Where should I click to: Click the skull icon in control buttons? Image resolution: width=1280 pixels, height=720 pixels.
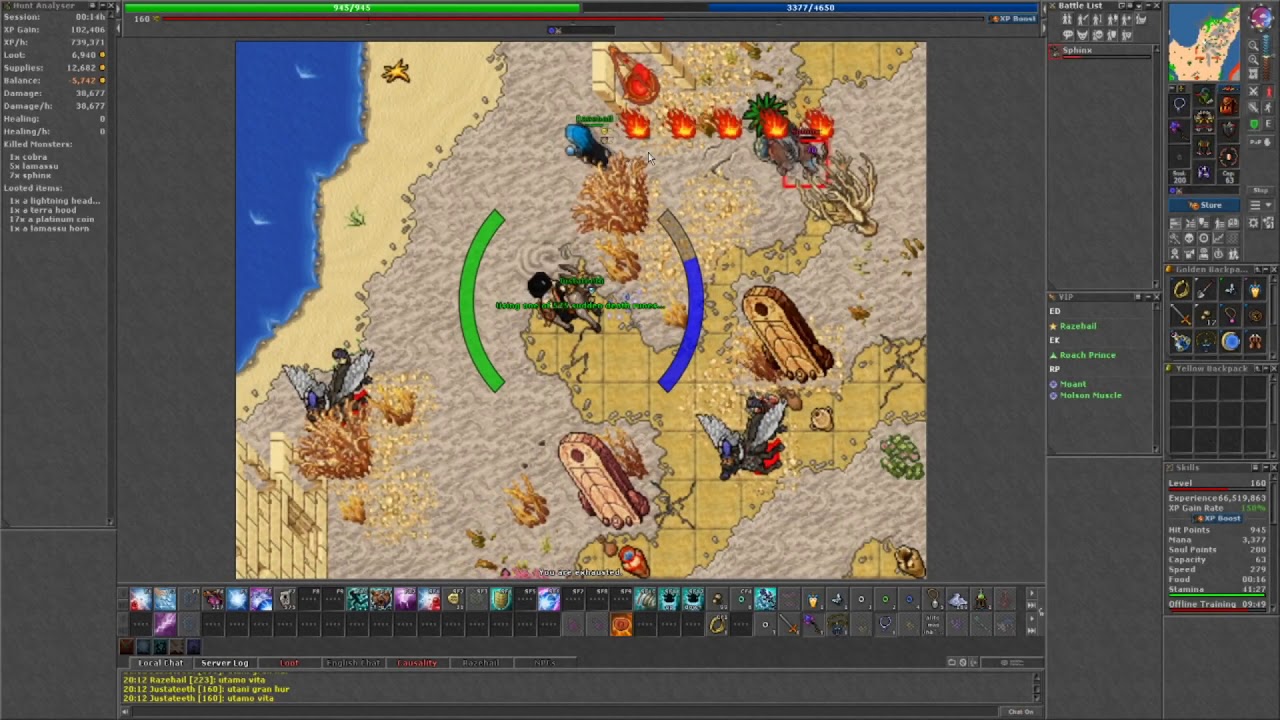pos(1189,238)
